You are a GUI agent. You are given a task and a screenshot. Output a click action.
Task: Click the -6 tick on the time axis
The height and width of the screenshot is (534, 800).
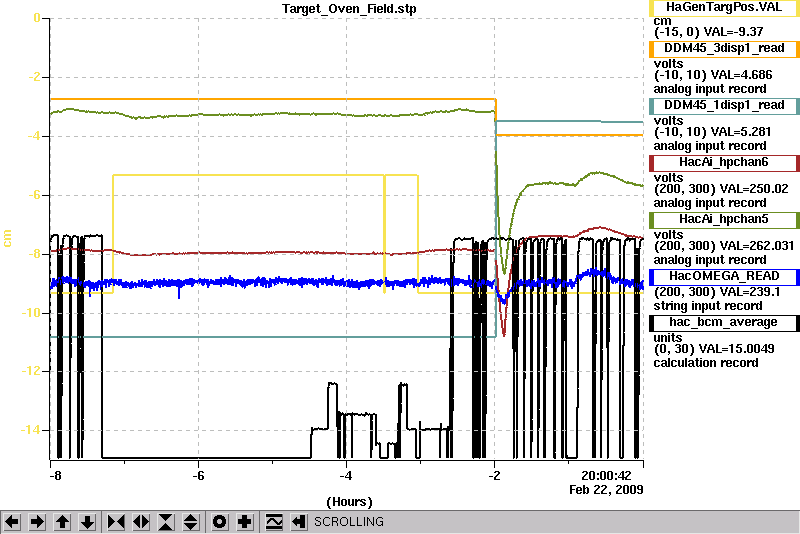(x=198, y=476)
